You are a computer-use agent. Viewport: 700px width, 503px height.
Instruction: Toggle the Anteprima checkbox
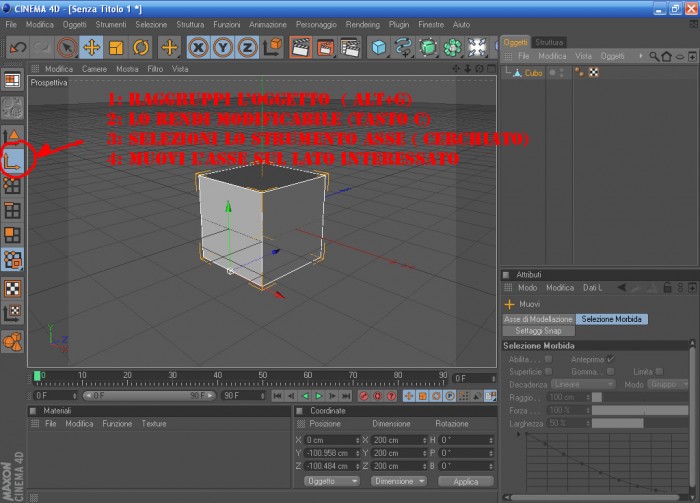(x=611, y=359)
